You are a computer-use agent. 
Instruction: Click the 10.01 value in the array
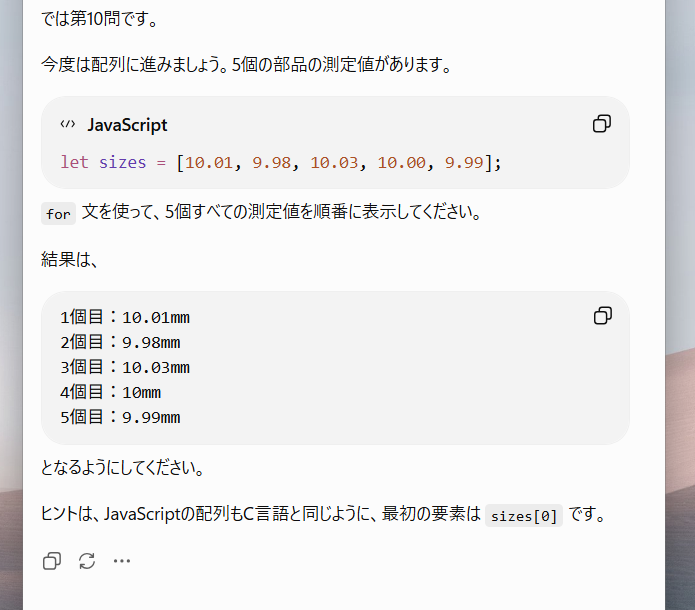[209, 162]
